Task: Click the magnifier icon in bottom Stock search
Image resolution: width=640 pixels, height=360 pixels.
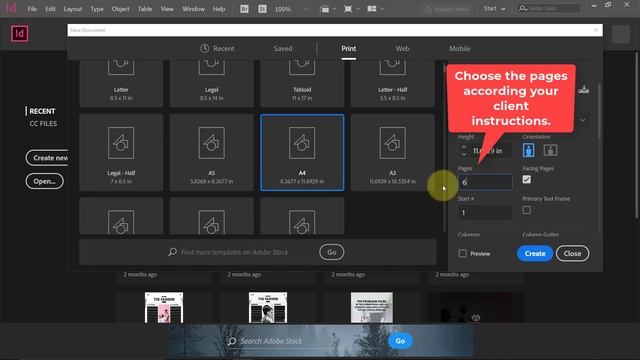Action: coord(232,341)
